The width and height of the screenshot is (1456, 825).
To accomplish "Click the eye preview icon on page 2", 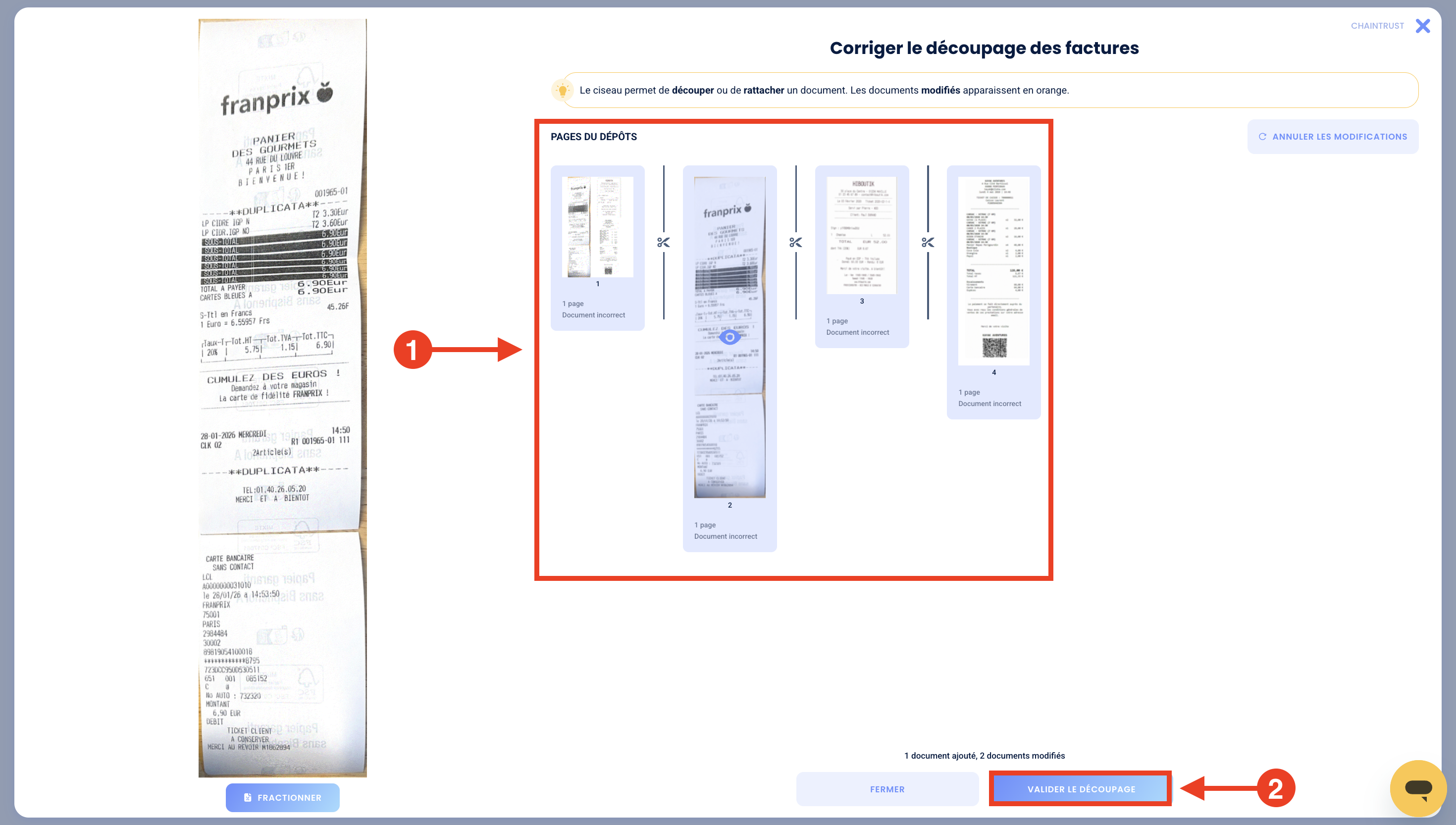I will [729, 337].
